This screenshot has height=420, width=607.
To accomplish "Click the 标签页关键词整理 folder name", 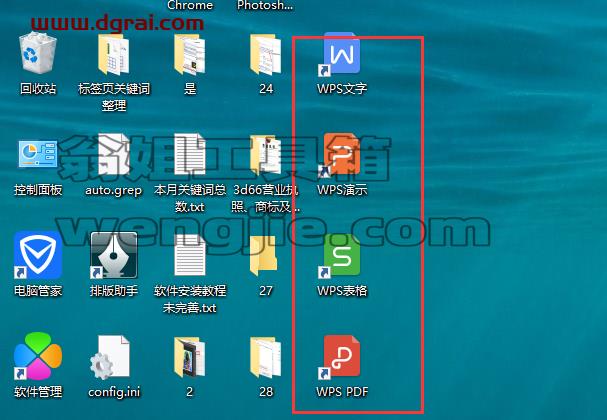I will coord(114,97).
